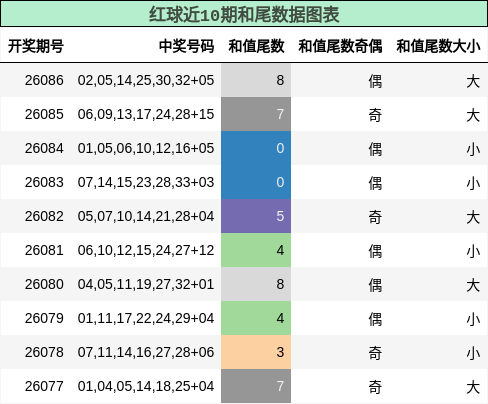The image size is (488, 404).
Task: Click the 和值尾数奇偶 column header
Action: pos(340,46)
